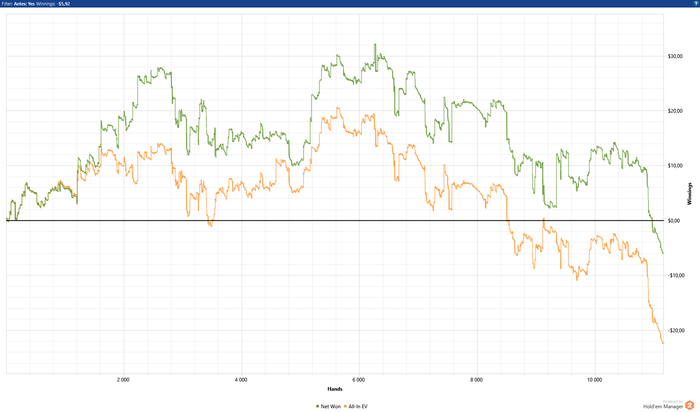Click the -$10,00 axis label

click(x=675, y=275)
